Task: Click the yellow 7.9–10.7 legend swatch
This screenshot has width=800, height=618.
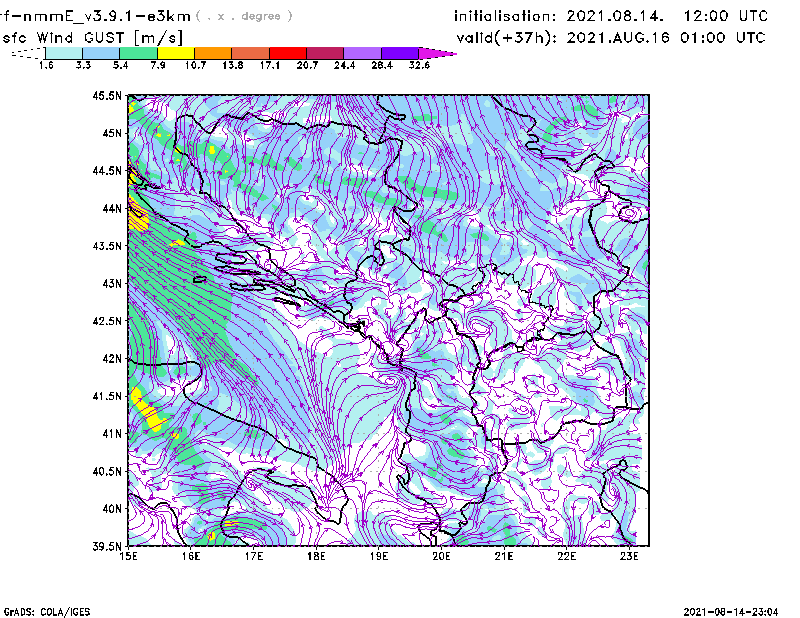Action: [x=176, y=53]
